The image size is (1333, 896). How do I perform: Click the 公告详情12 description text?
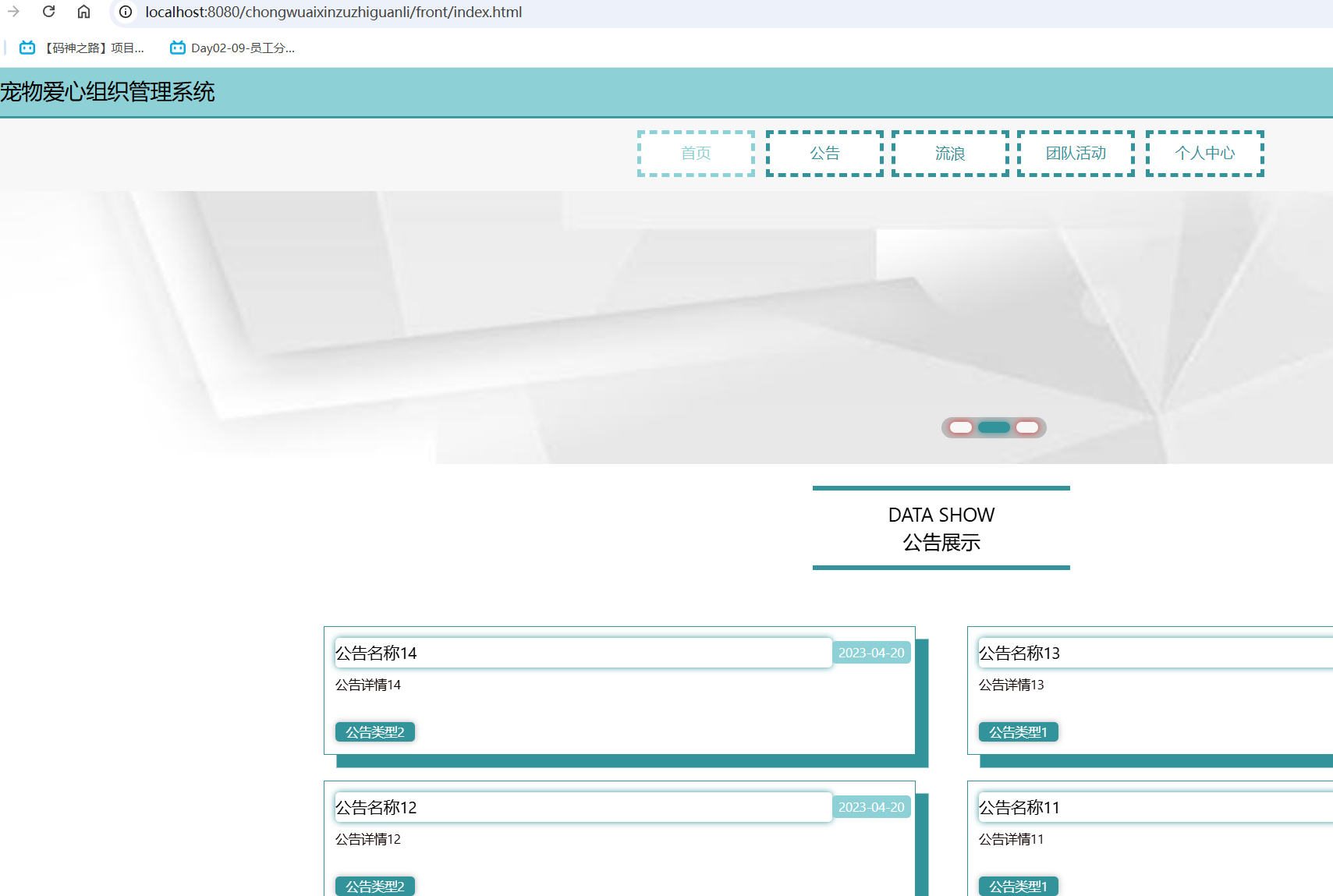click(x=368, y=839)
